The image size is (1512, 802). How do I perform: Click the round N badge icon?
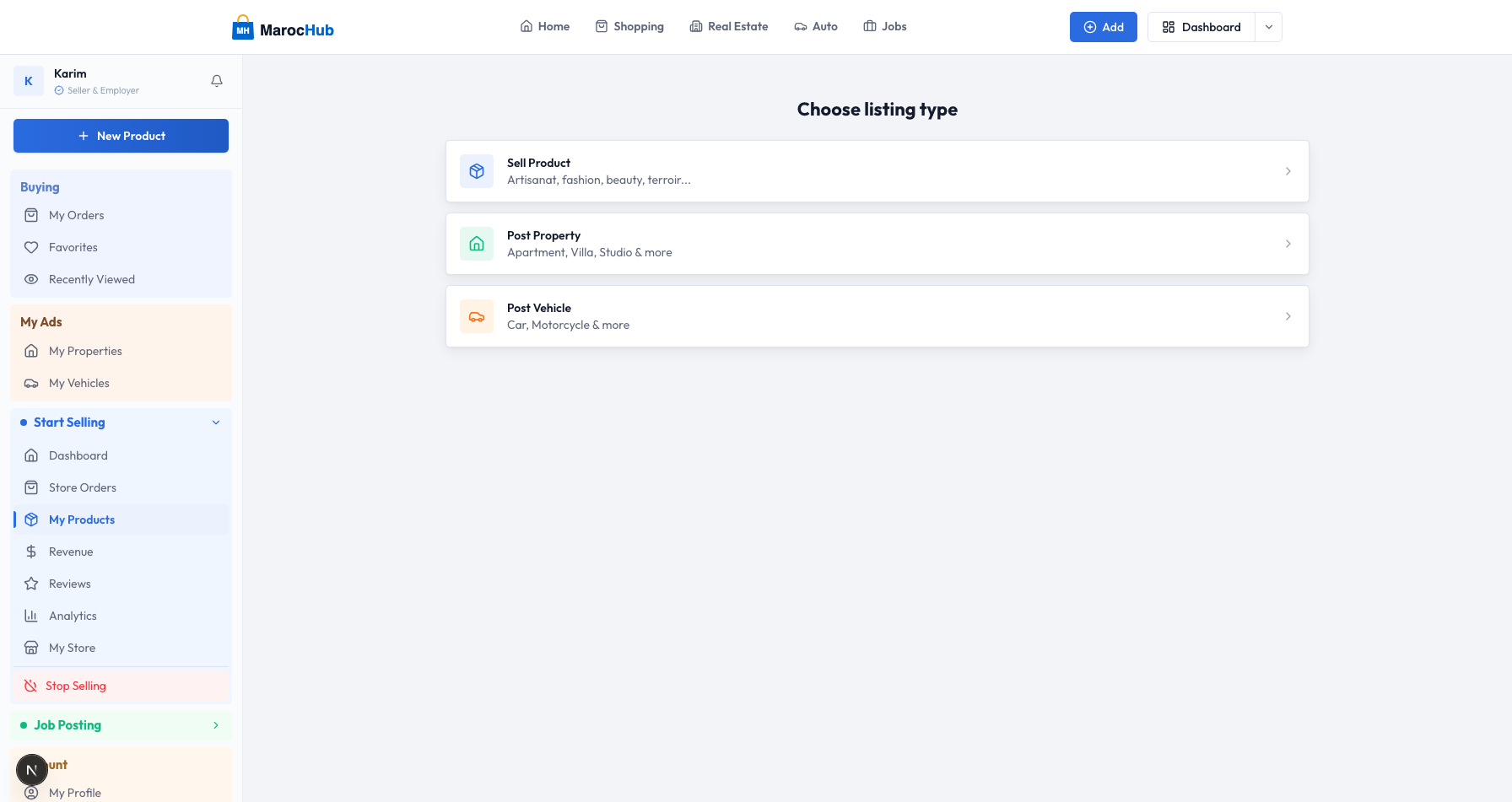coord(32,770)
